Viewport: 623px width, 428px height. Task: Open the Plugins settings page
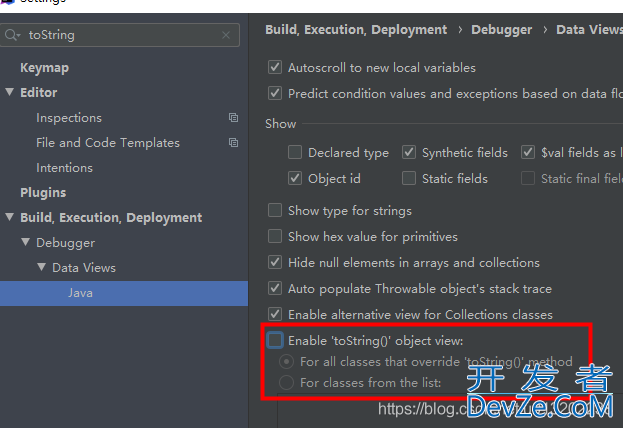pos(43,192)
